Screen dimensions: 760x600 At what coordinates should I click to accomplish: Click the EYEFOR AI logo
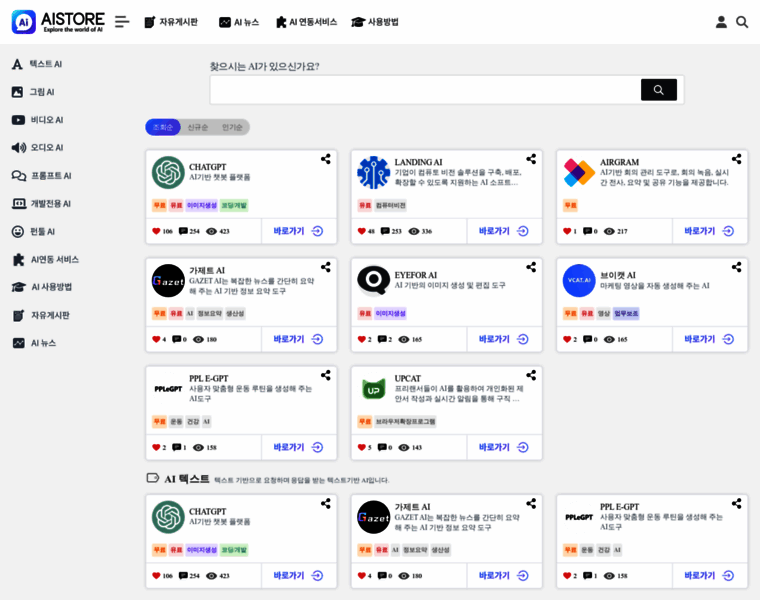point(374,280)
